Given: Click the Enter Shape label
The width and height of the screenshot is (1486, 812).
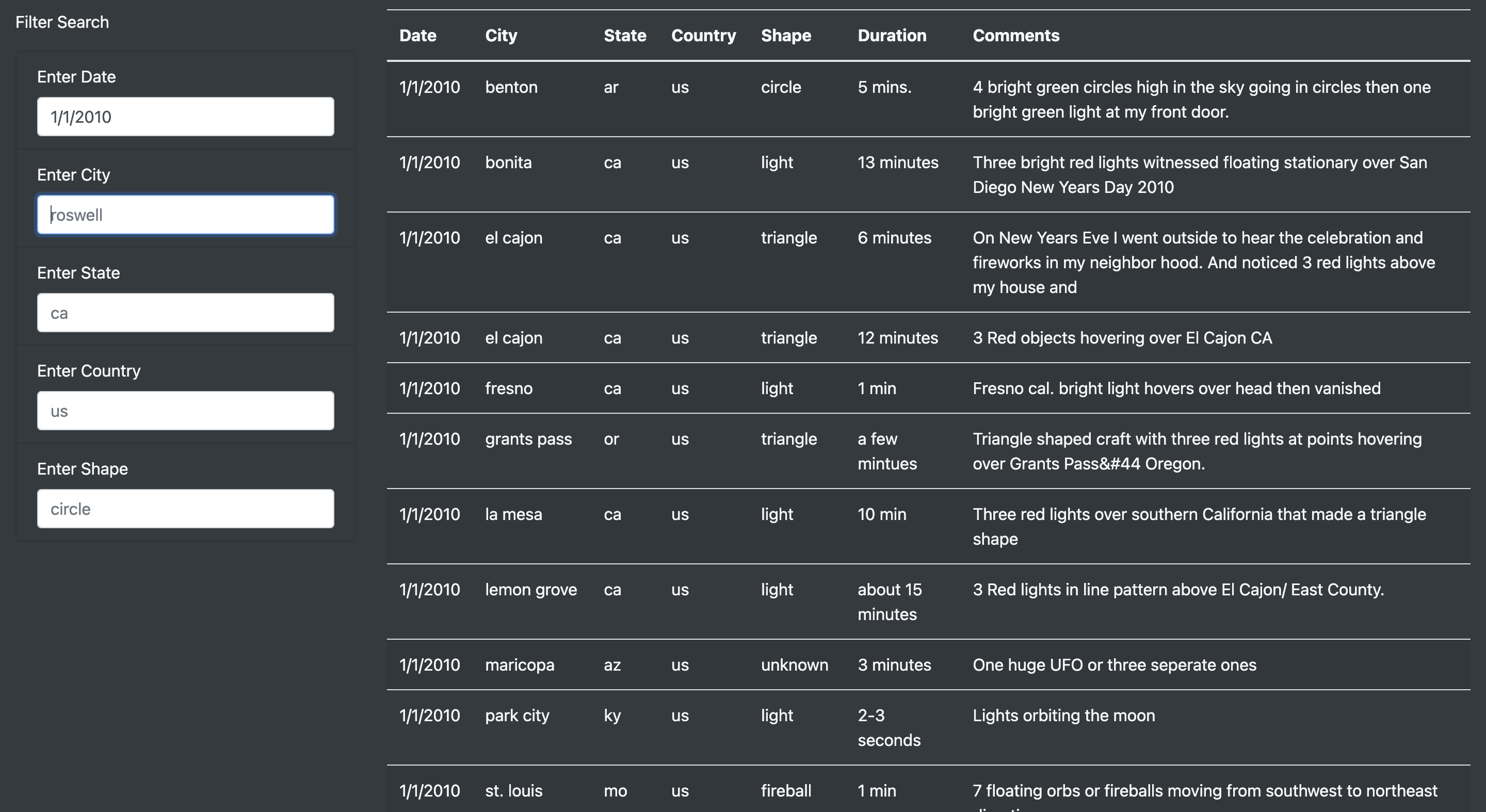Looking at the screenshot, I should [x=83, y=469].
